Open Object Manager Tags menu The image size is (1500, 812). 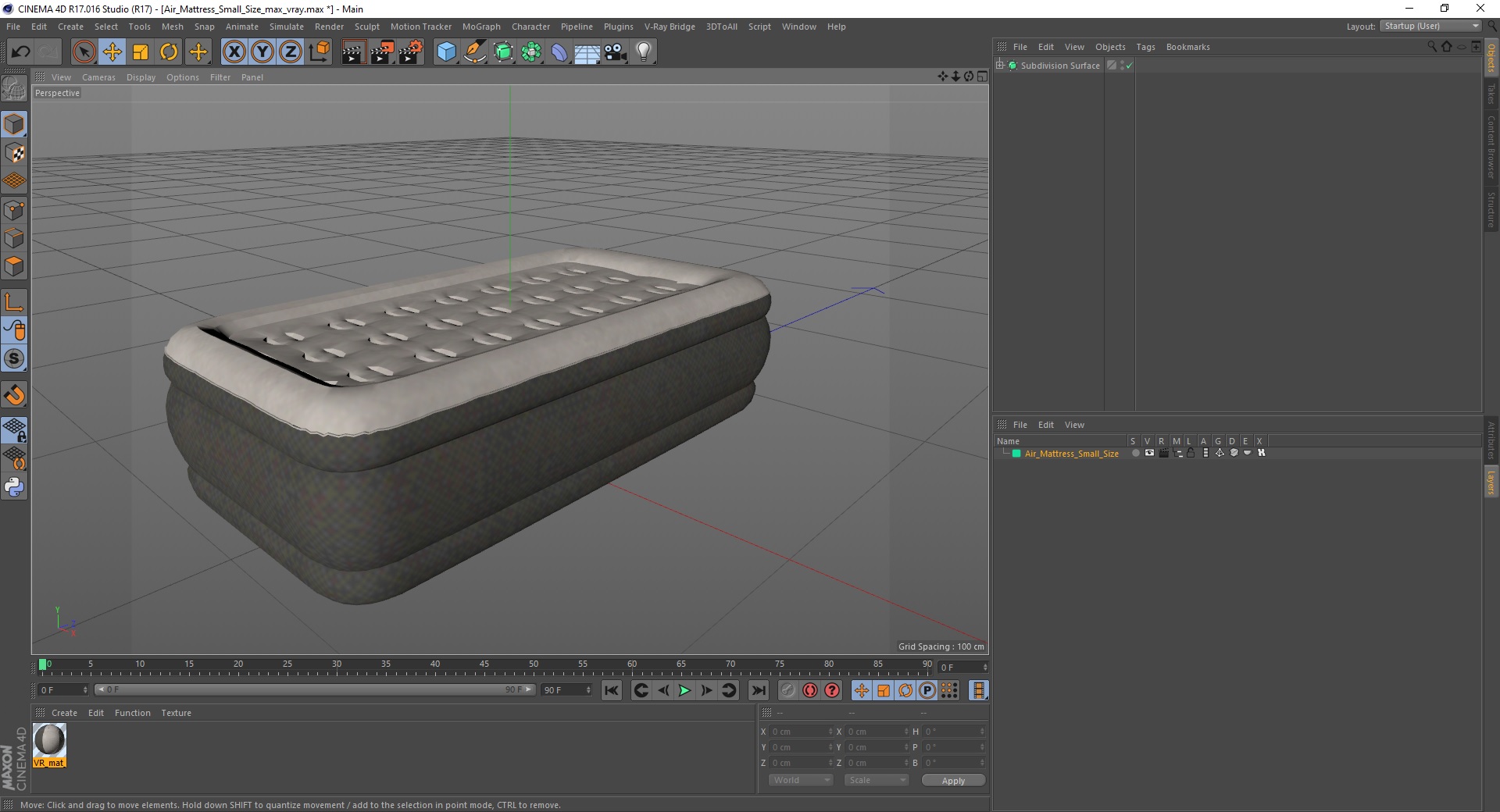click(x=1145, y=47)
